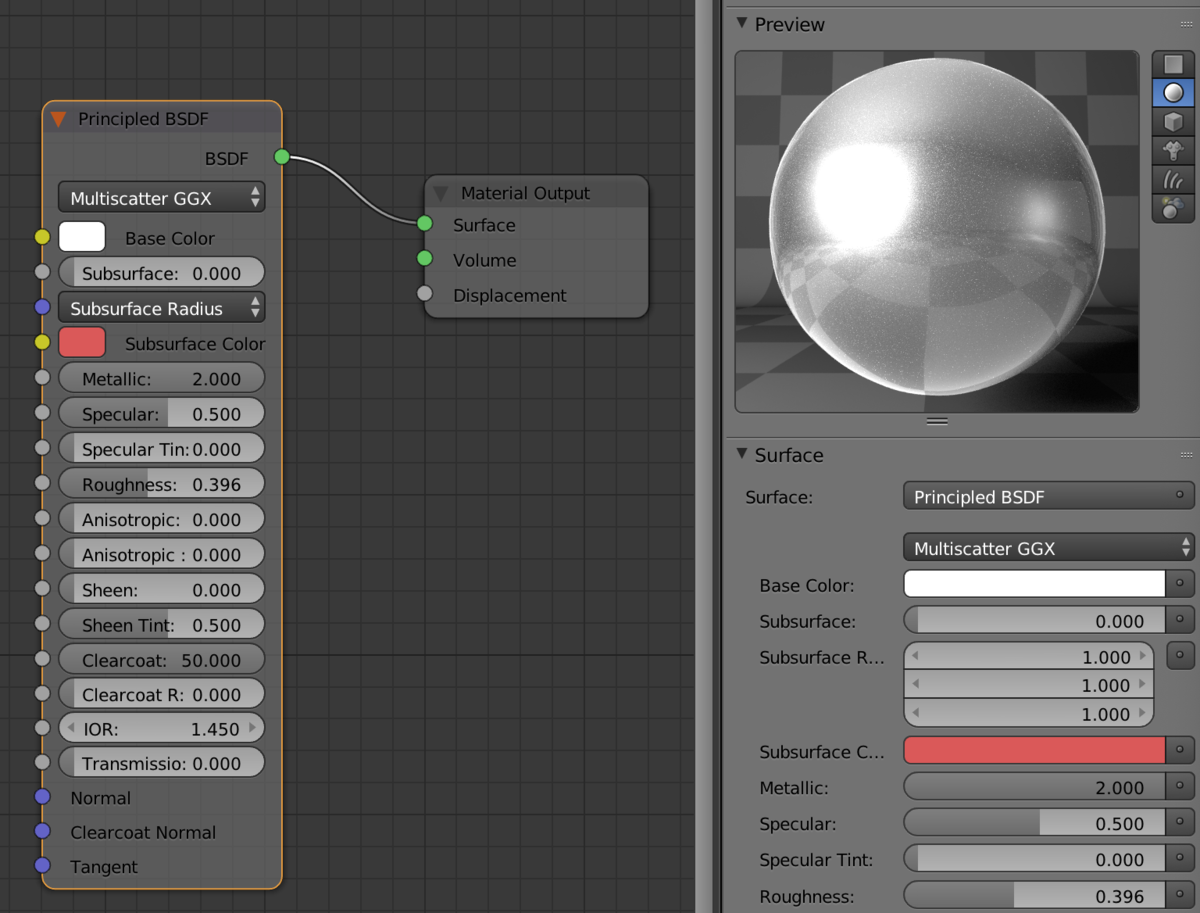This screenshot has width=1200, height=913.
Task: Click link button next to Specular in Surface panel
Action: click(x=1181, y=823)
